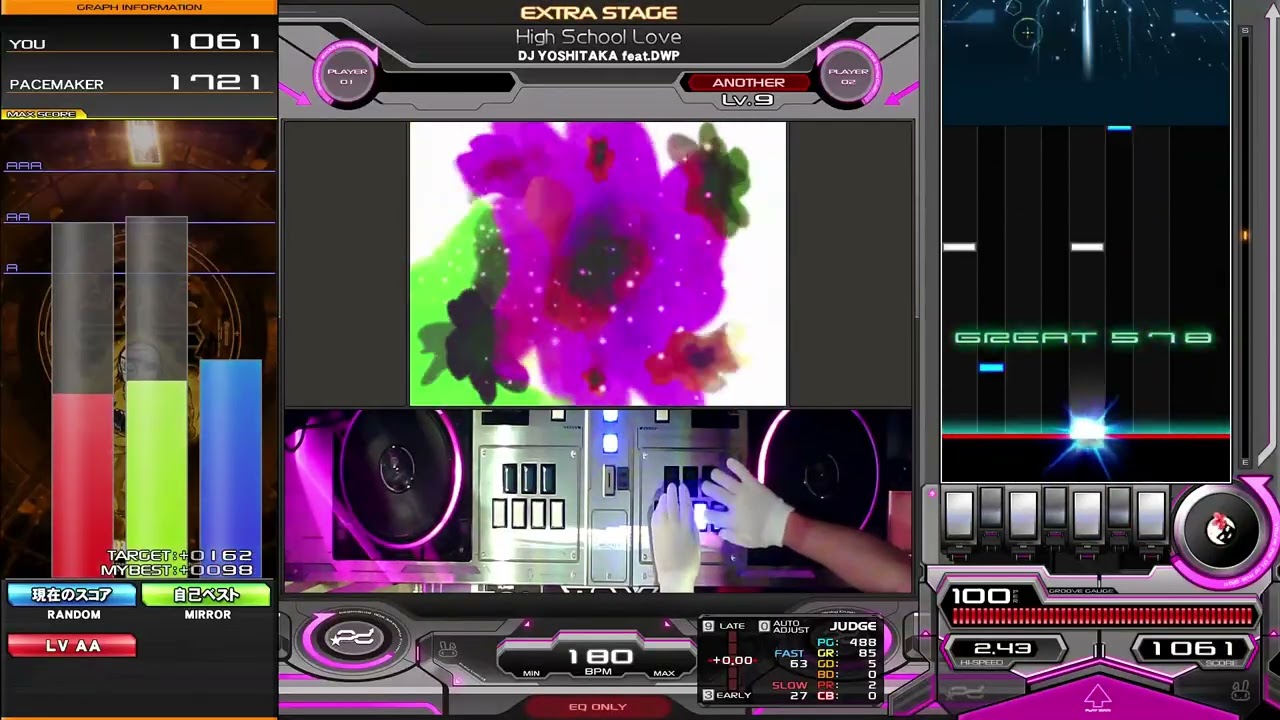Click the controller hand-cam video
The width and height of the screenshot is (1280, 720).
coord(598,500)
